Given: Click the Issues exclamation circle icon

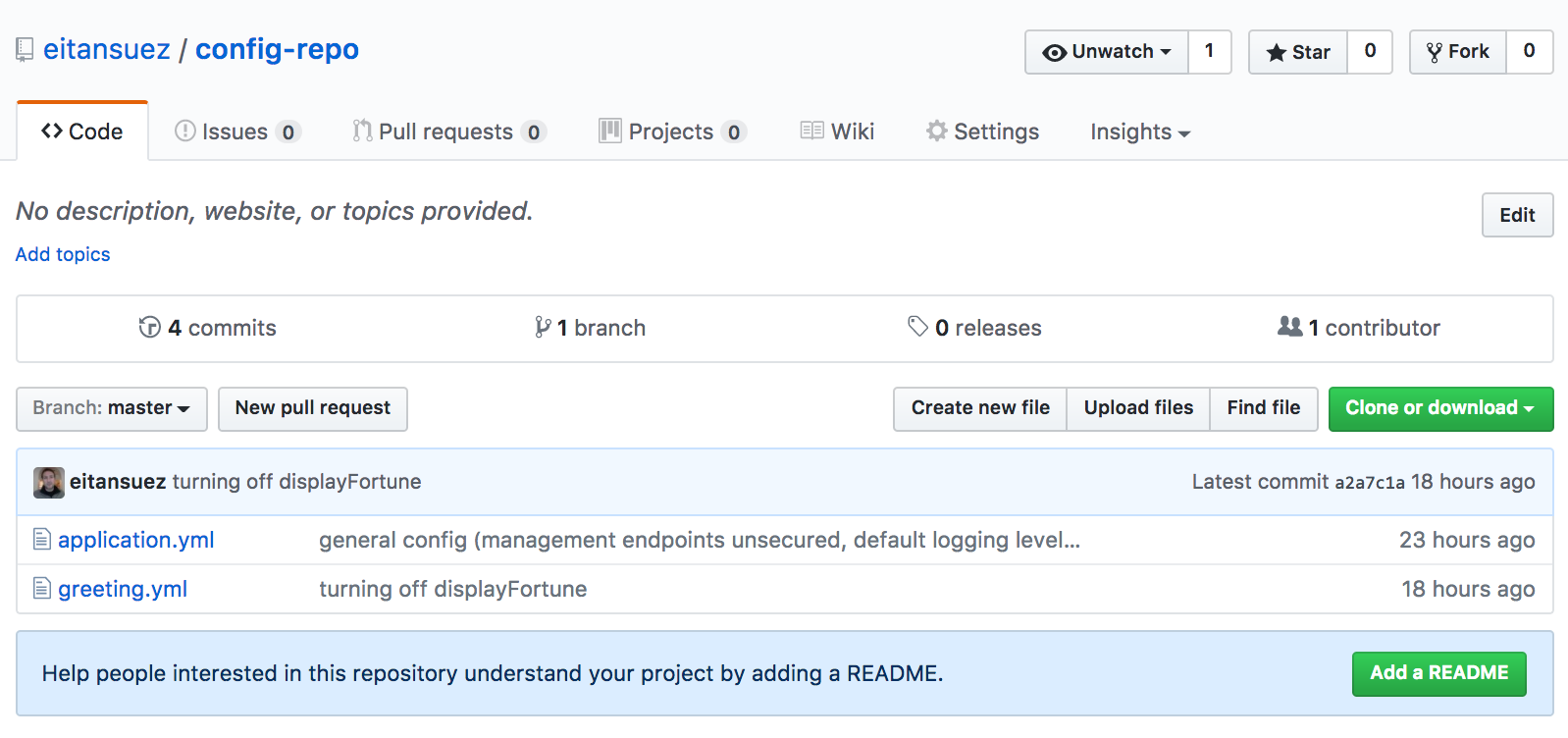Looking at the screenshot, I should pos(184,131).
